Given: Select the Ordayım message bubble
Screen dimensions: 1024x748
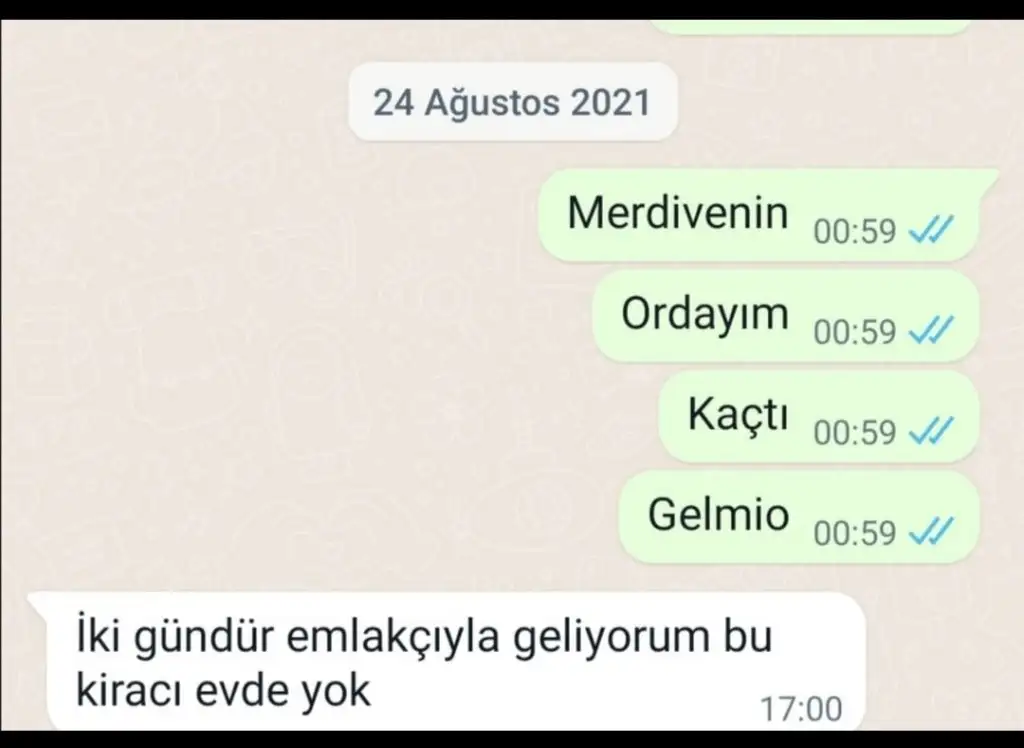Looking at the screenshot, I should pos(786,316).
